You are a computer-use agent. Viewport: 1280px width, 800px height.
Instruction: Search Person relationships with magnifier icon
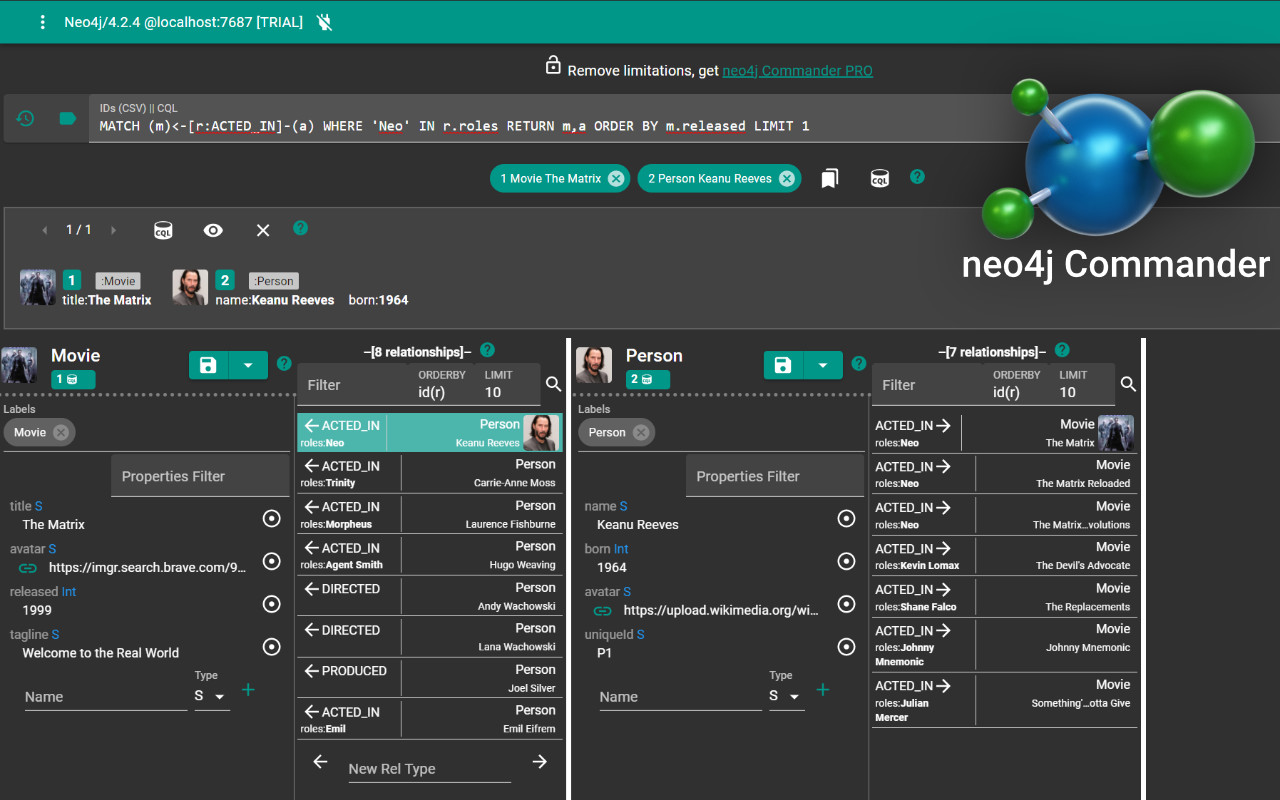1128,384
